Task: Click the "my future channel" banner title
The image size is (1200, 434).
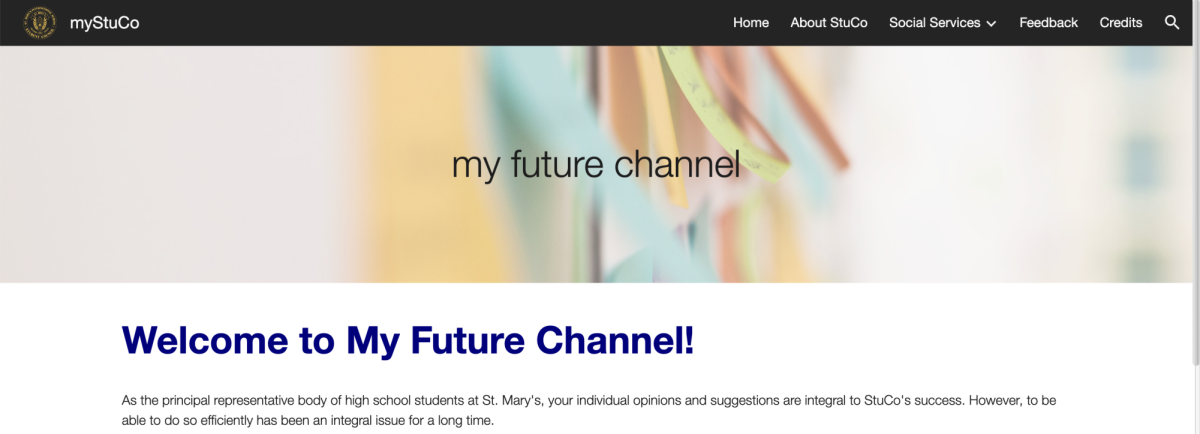Action: point(596,164)
